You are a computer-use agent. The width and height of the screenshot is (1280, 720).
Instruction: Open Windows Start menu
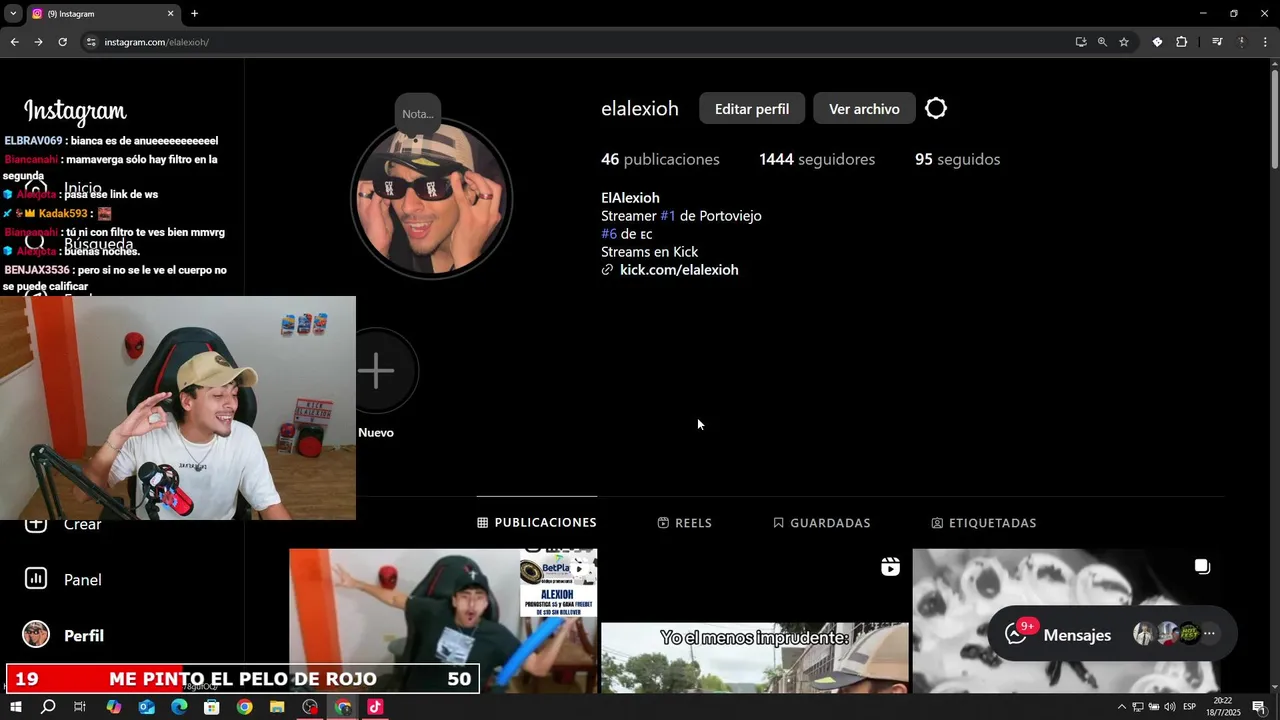tap(16, 707)
